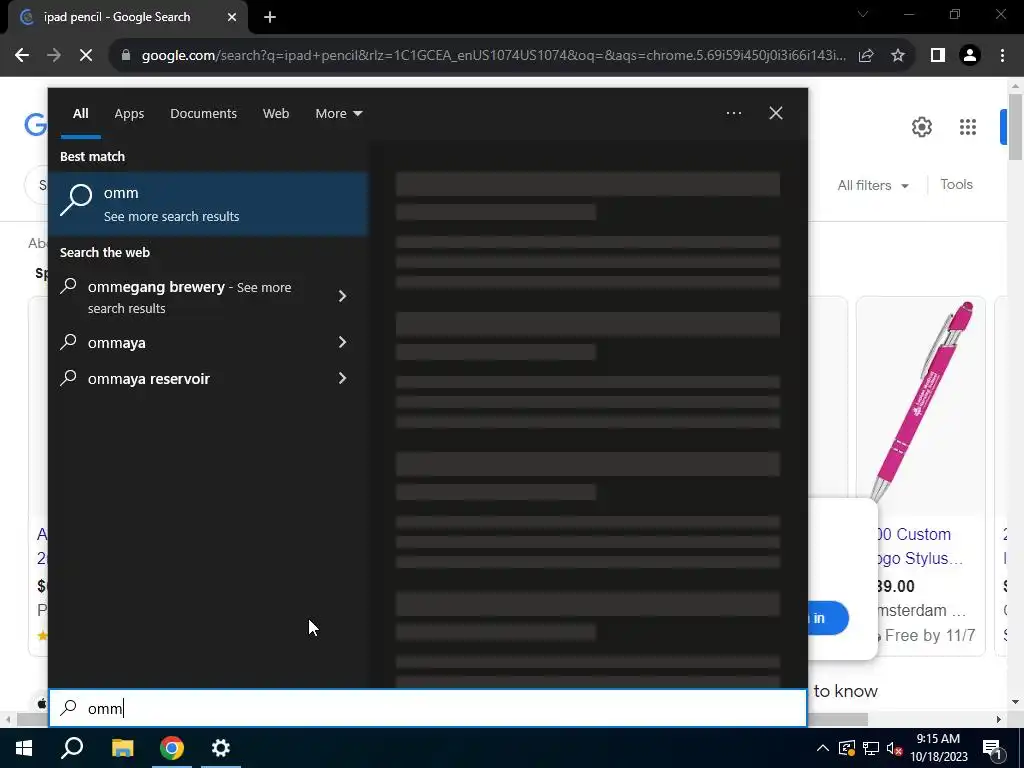1024x768 pixels.
Task: Show hidden system tray icons
Action: 823,748
